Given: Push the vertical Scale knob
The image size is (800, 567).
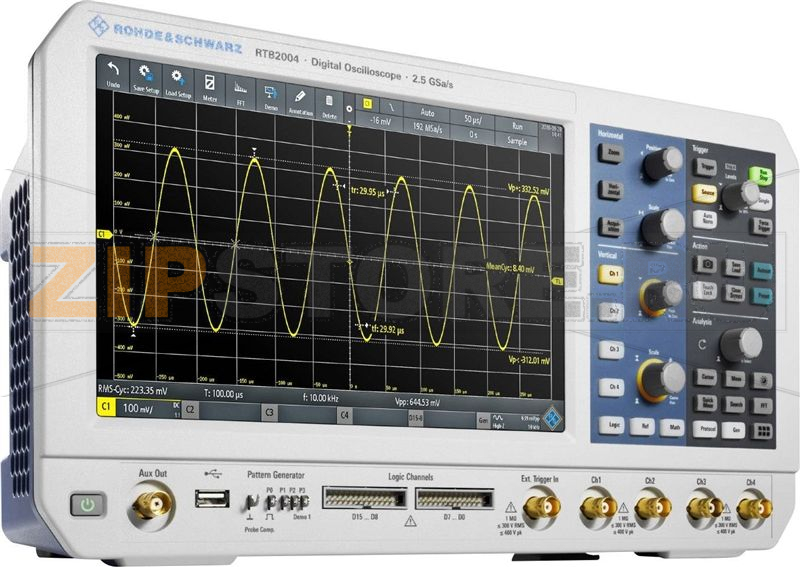Looking at the screenshot, I should click(663, 379).
